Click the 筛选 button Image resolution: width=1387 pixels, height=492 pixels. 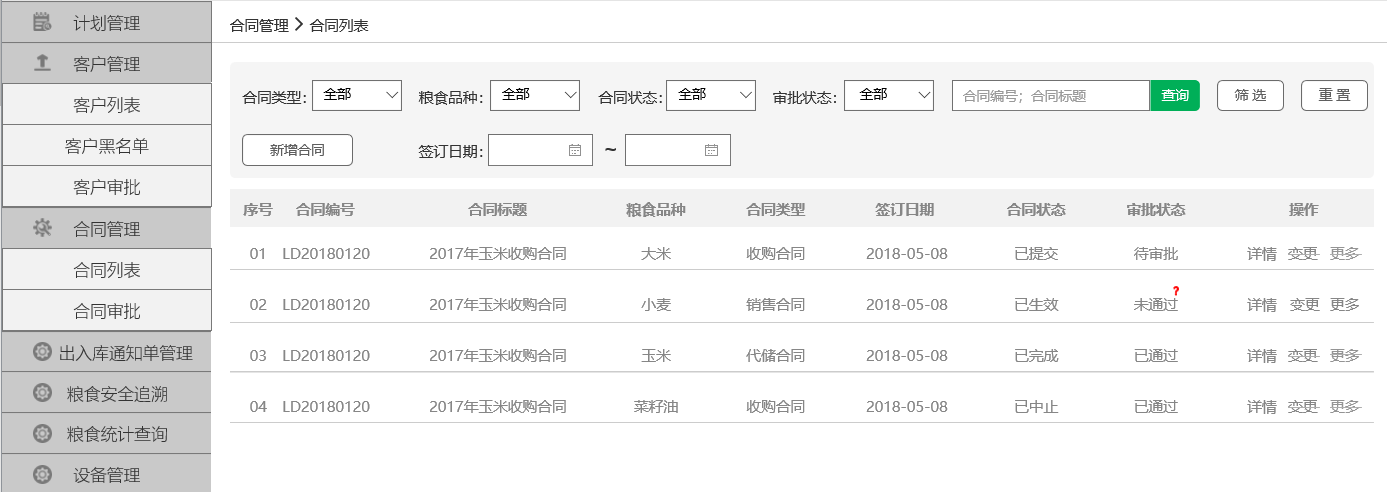1250,95
